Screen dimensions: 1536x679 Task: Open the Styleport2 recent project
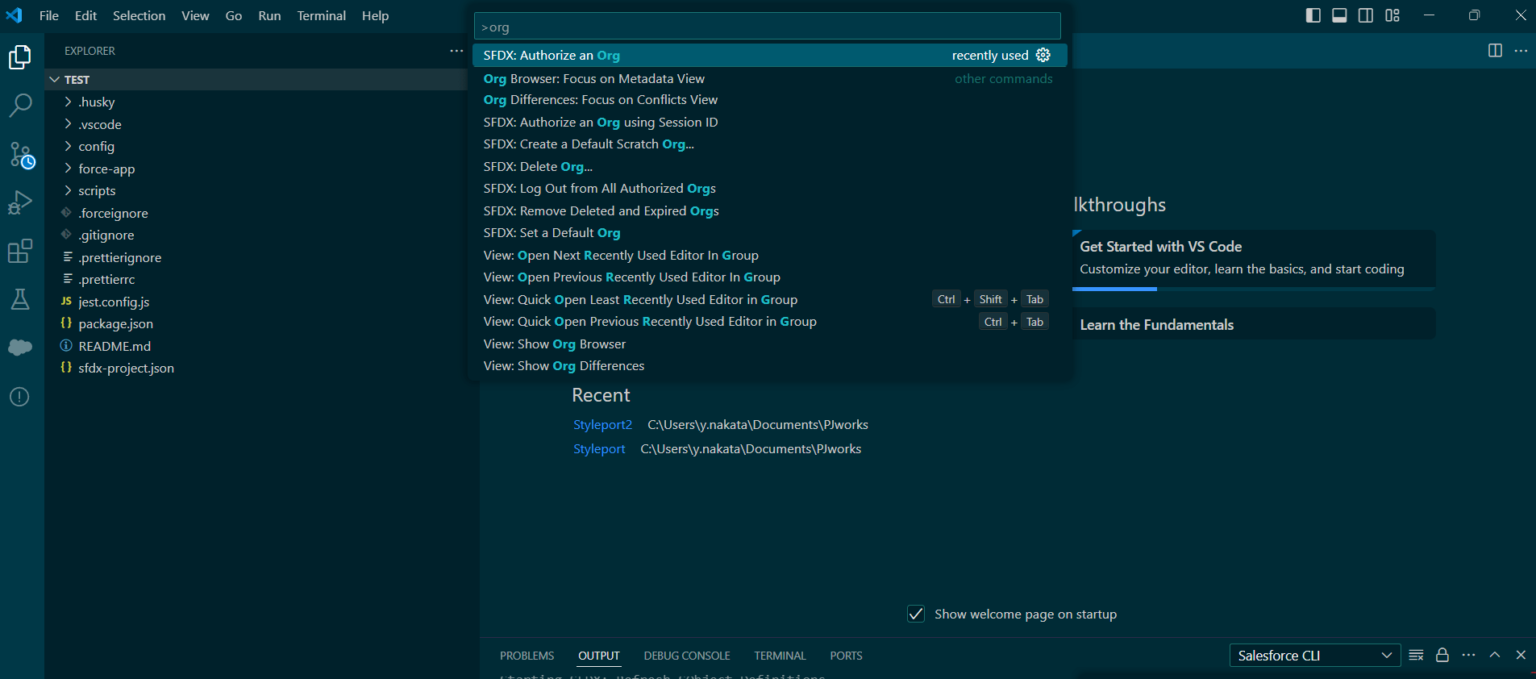[602, 424]
